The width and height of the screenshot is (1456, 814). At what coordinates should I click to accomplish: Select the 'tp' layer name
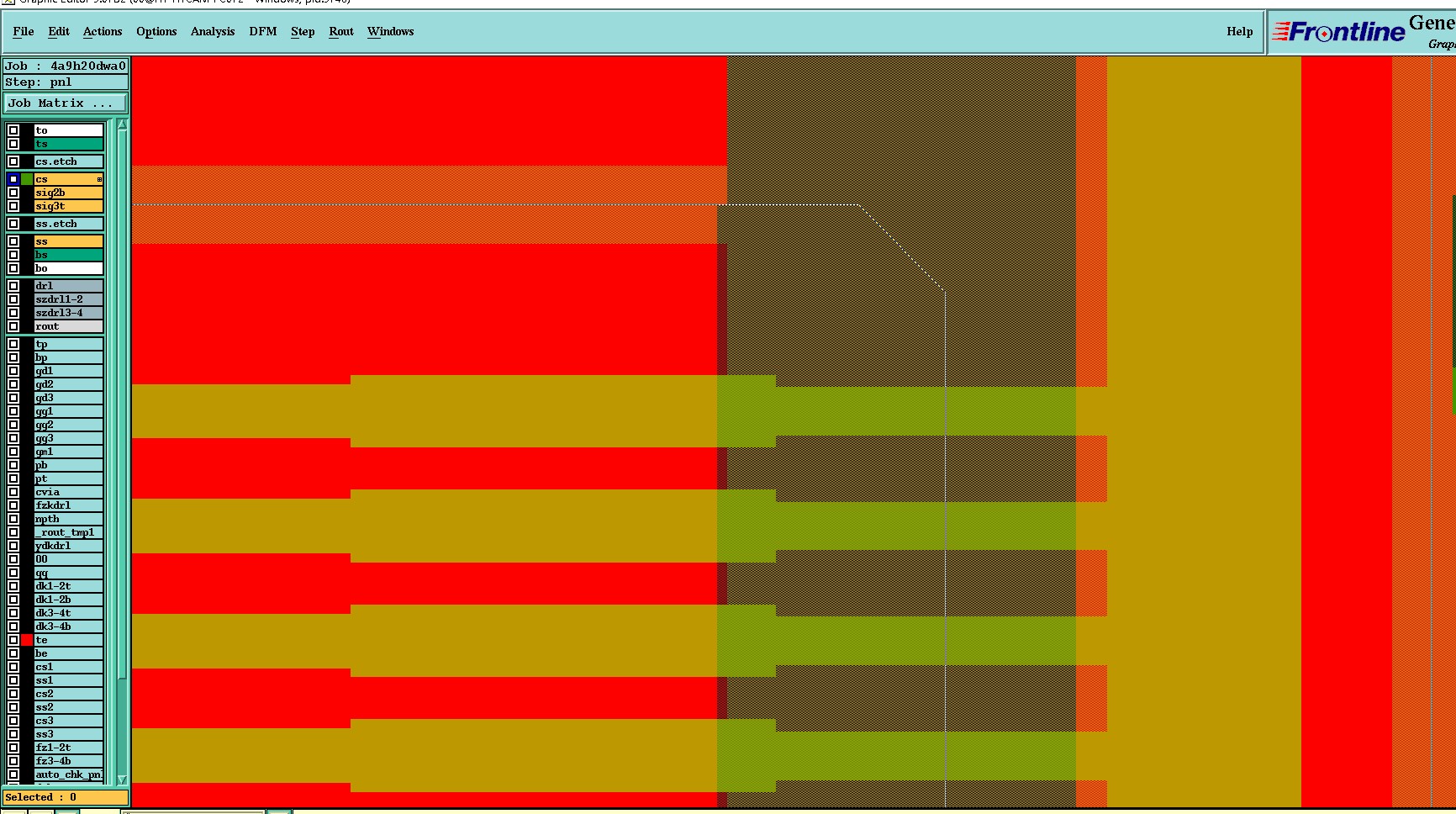(x=69, y=344)
